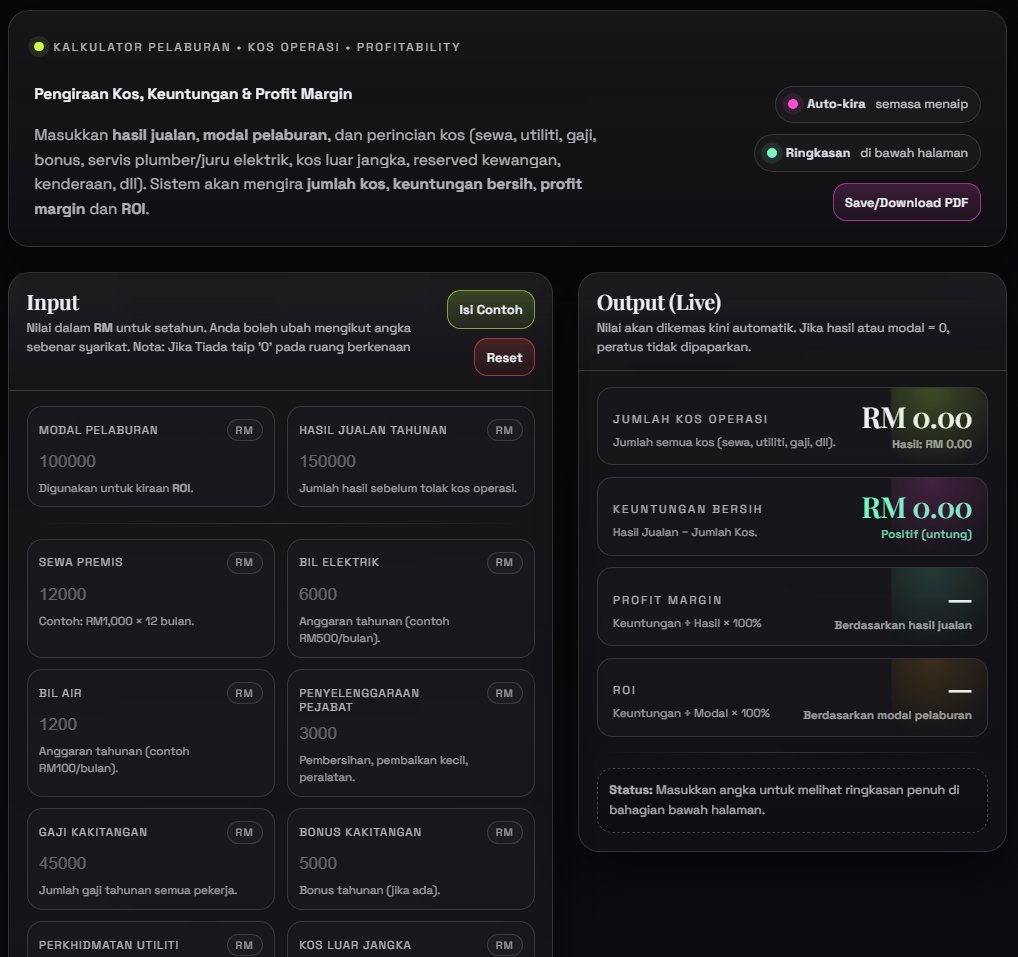The image size is (1018, 957).
Task: Click the 'Berdasarkan hasil jualan' text
Action: coord(902,625)
